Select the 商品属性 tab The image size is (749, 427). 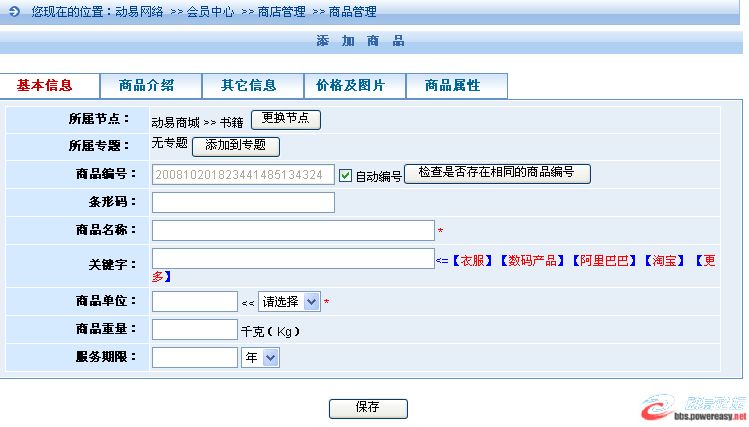tap(452, 86)
